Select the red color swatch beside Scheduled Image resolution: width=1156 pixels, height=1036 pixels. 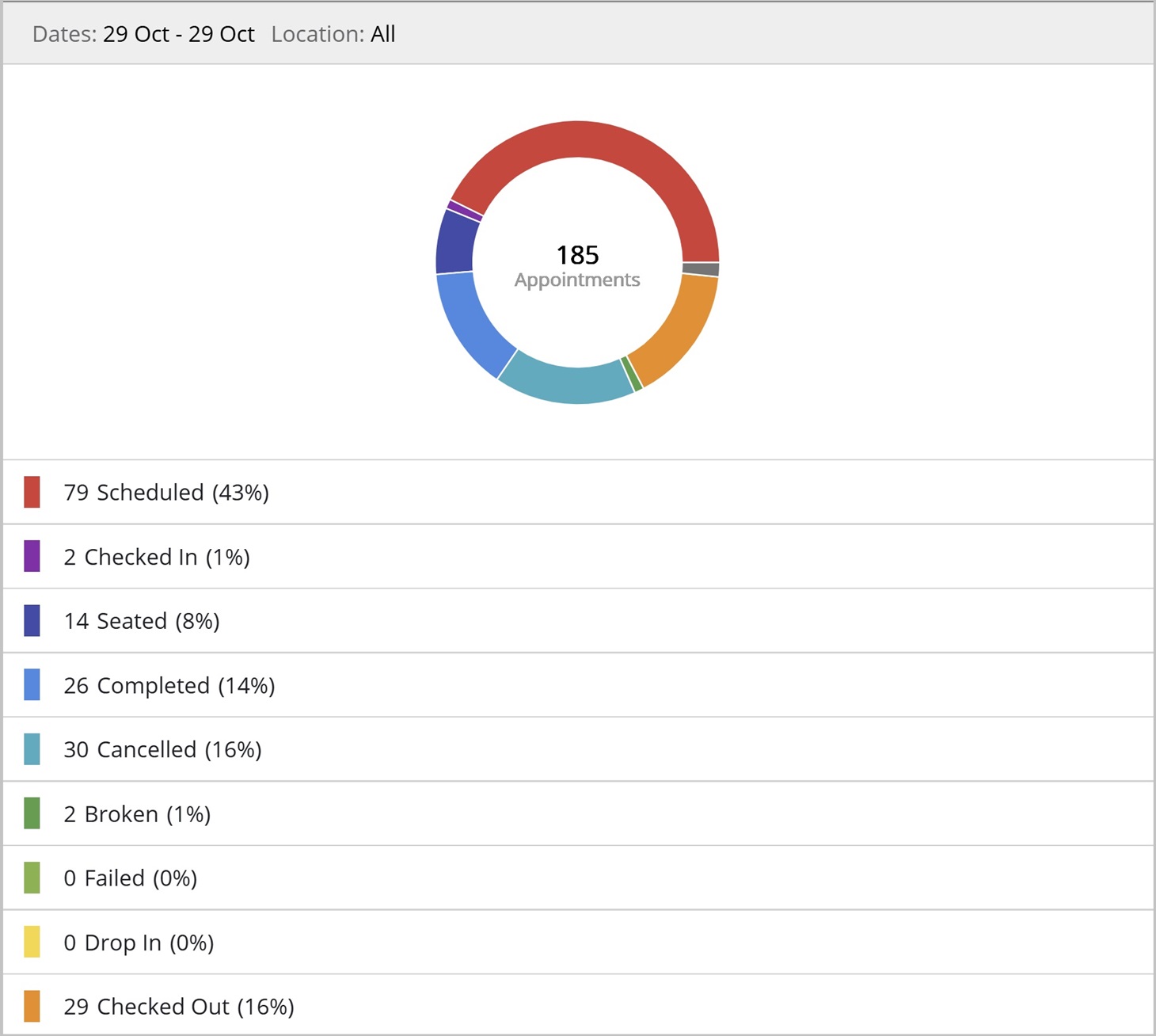click(32, 492)
